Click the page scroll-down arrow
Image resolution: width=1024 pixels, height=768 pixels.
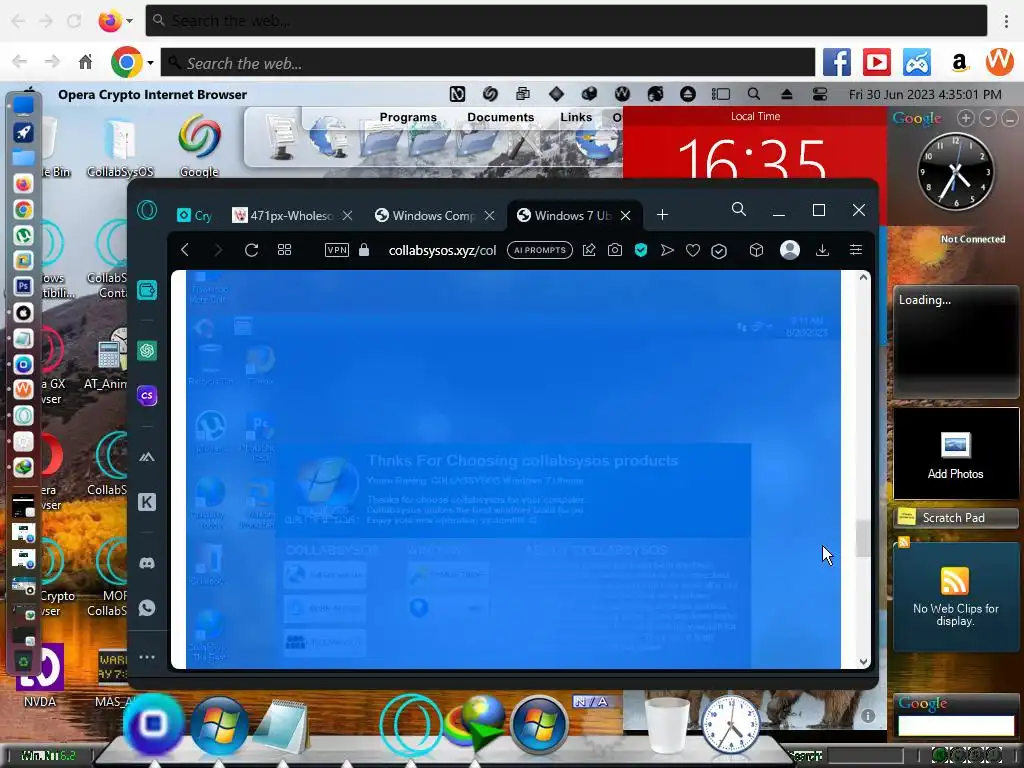(863, 662)
